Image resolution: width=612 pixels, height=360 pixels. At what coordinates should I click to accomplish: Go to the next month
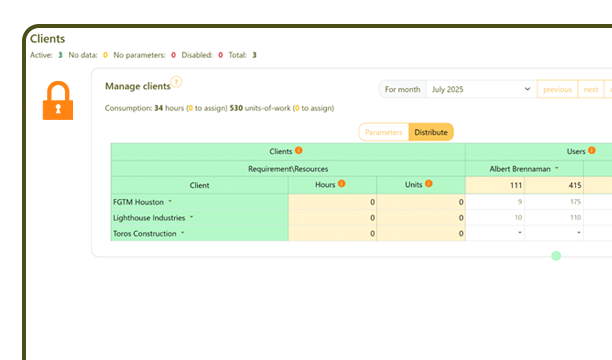591,89
